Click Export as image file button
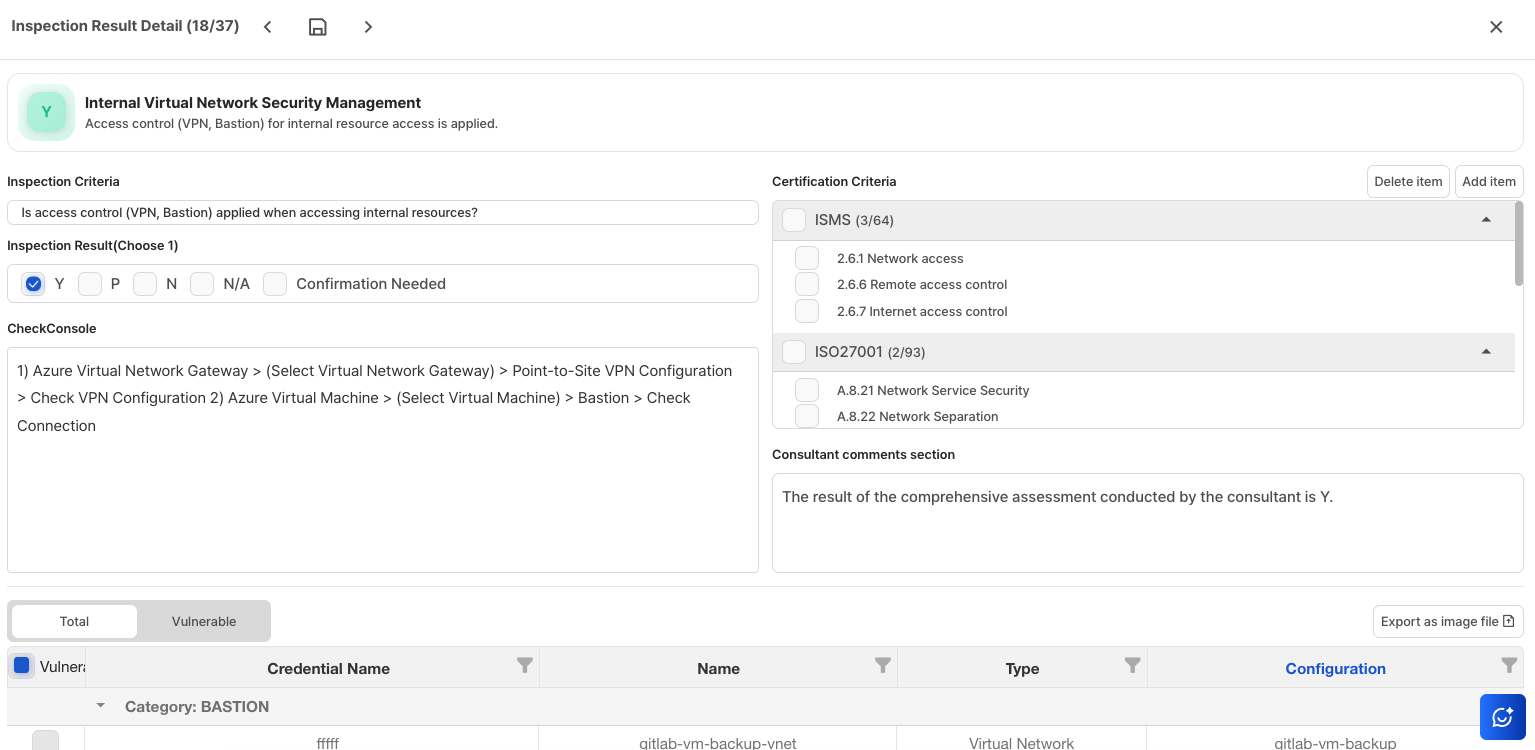 (x=1447, y=621)
